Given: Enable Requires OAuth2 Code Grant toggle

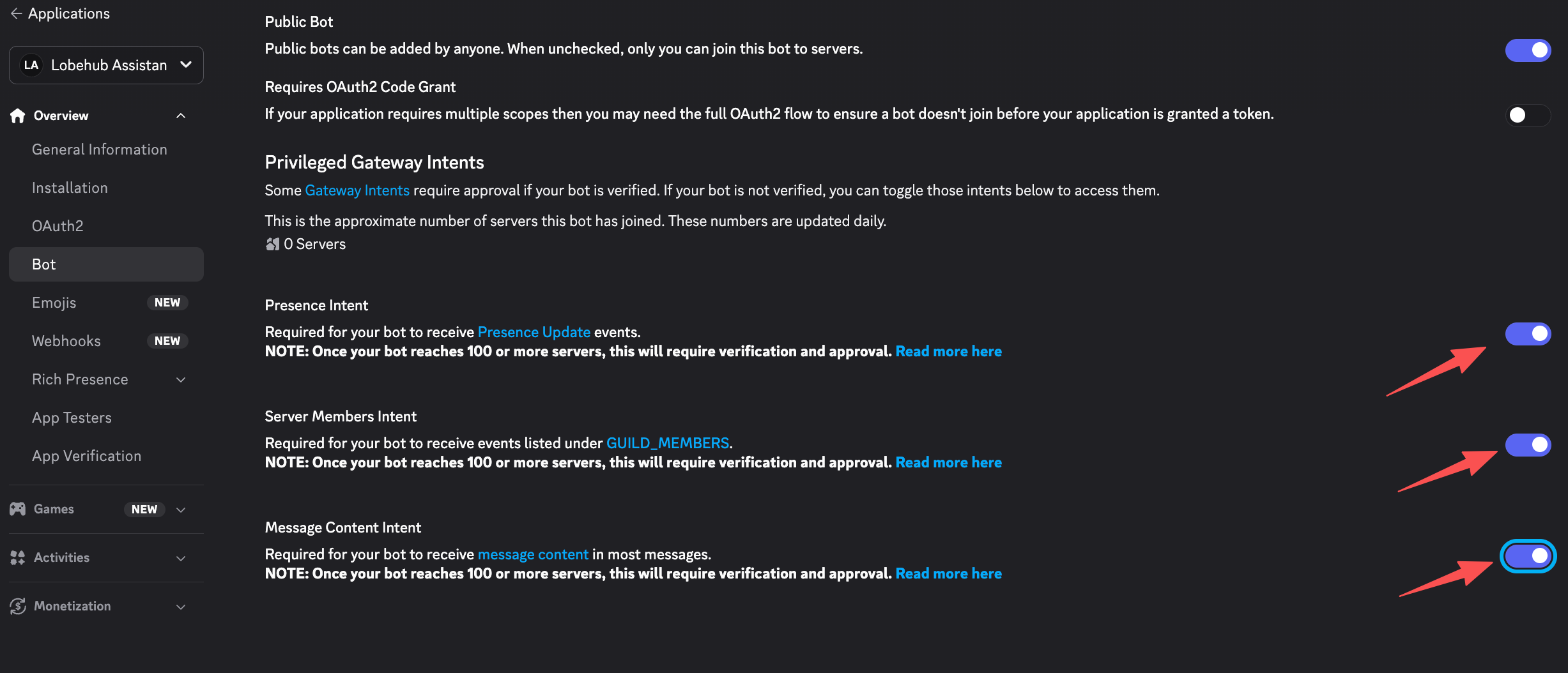Looking at the screenshot, I should point(1528,115).
